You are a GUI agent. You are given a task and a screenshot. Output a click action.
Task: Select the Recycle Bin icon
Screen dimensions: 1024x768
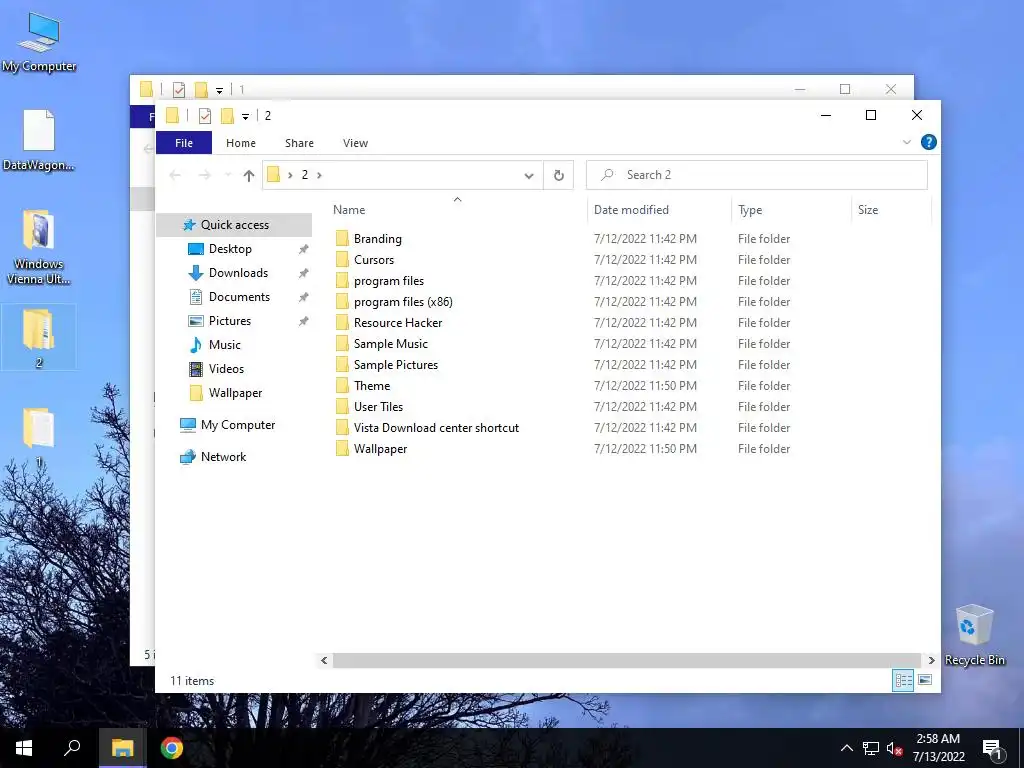(x=974, y=635)
